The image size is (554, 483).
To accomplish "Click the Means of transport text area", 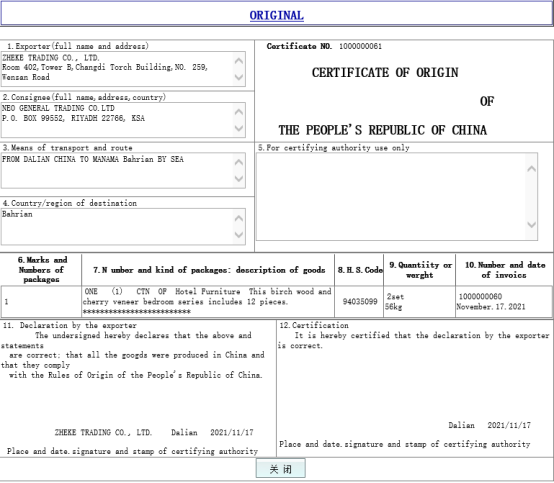I will click(x=123, y=170).
